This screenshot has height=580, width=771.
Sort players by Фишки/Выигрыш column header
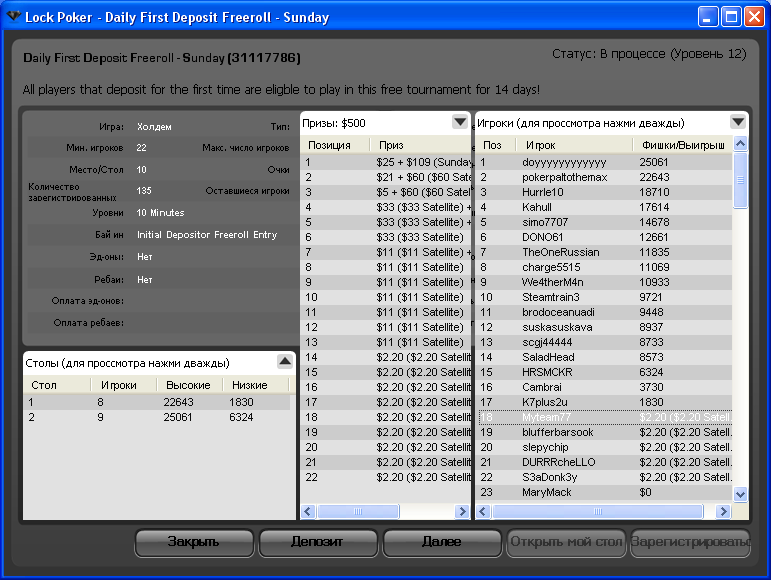click(x=682, y=145)
